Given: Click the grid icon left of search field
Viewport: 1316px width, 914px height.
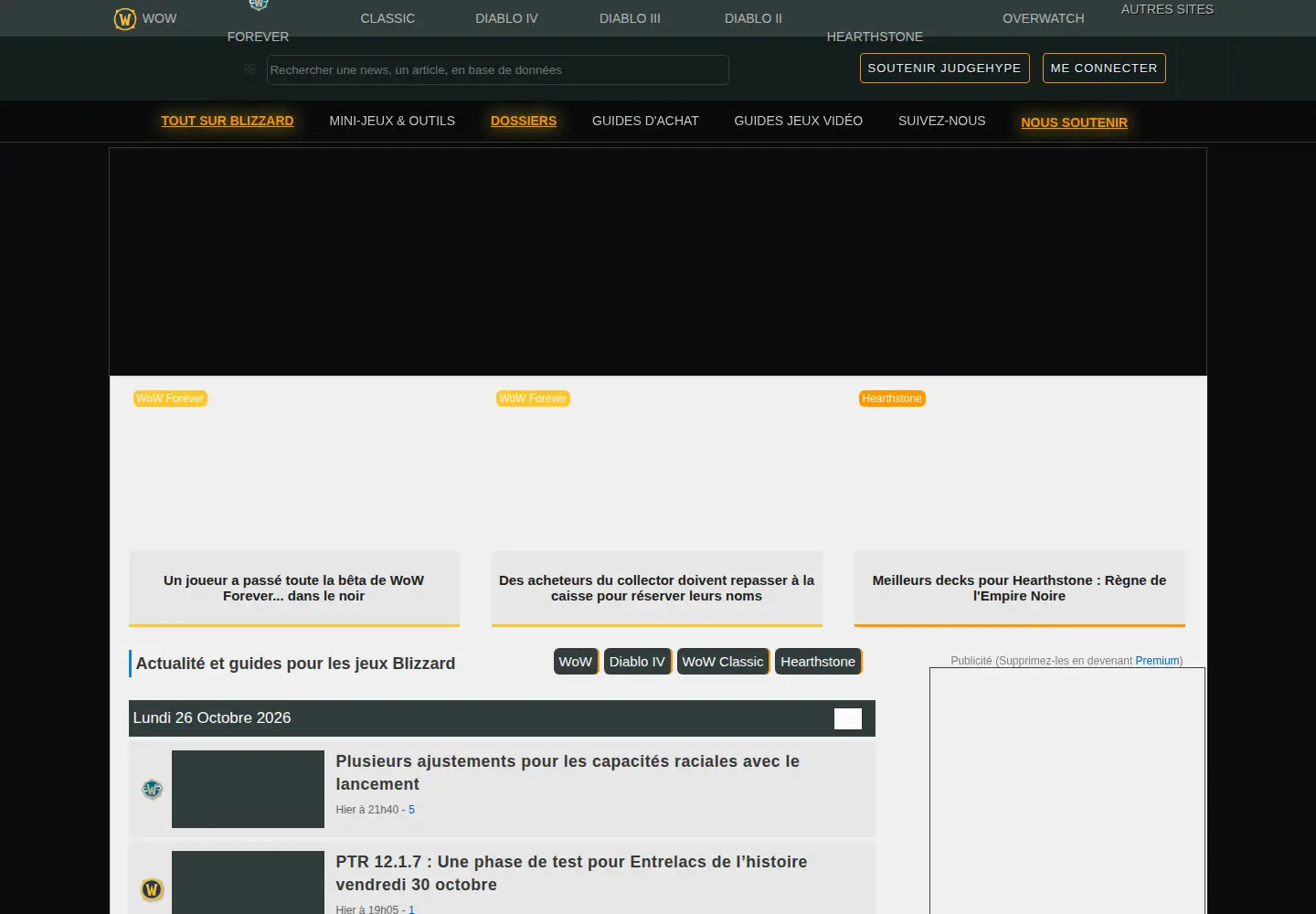Looking at the screenshot, I should [x=249, y=69].
